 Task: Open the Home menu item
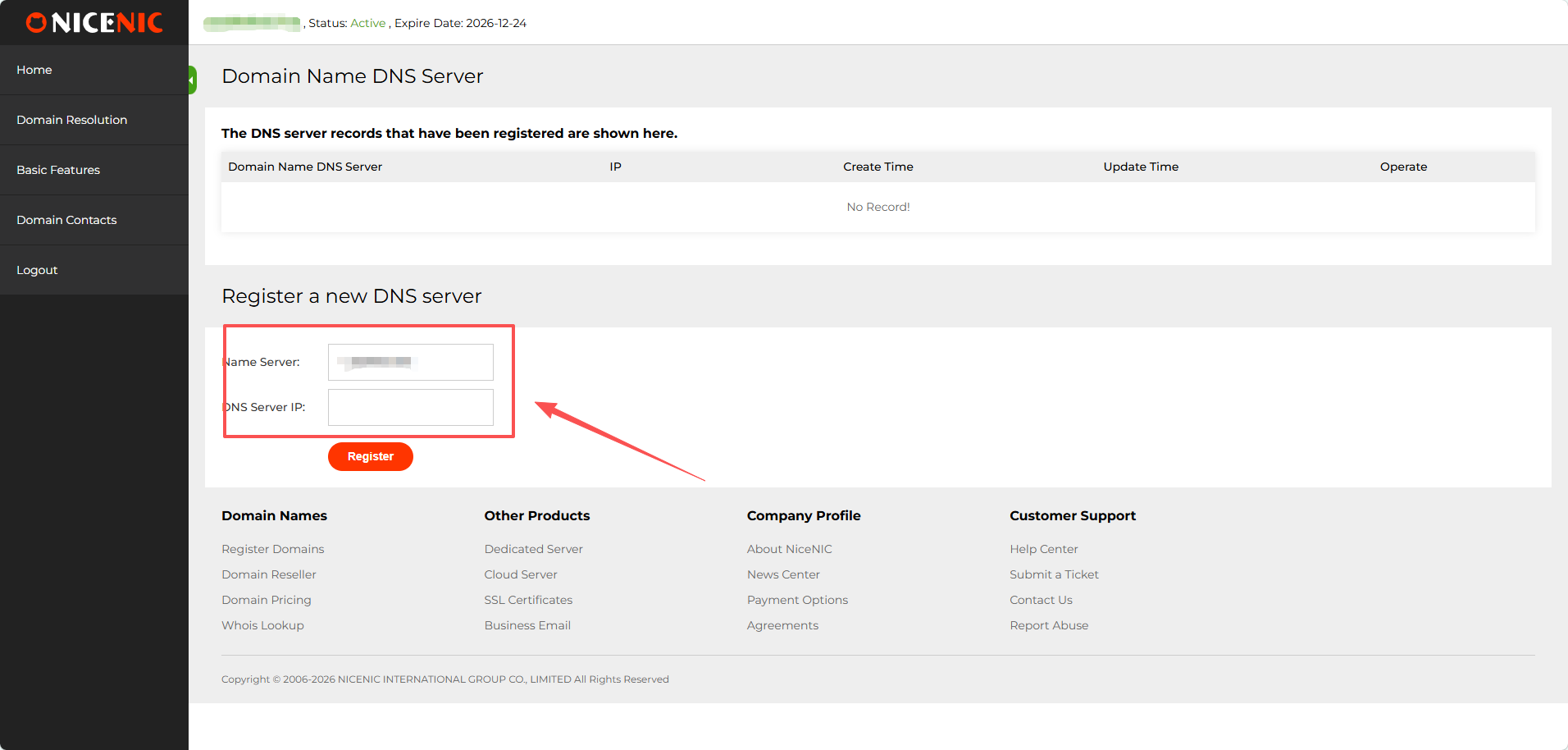tap(34, 70)
